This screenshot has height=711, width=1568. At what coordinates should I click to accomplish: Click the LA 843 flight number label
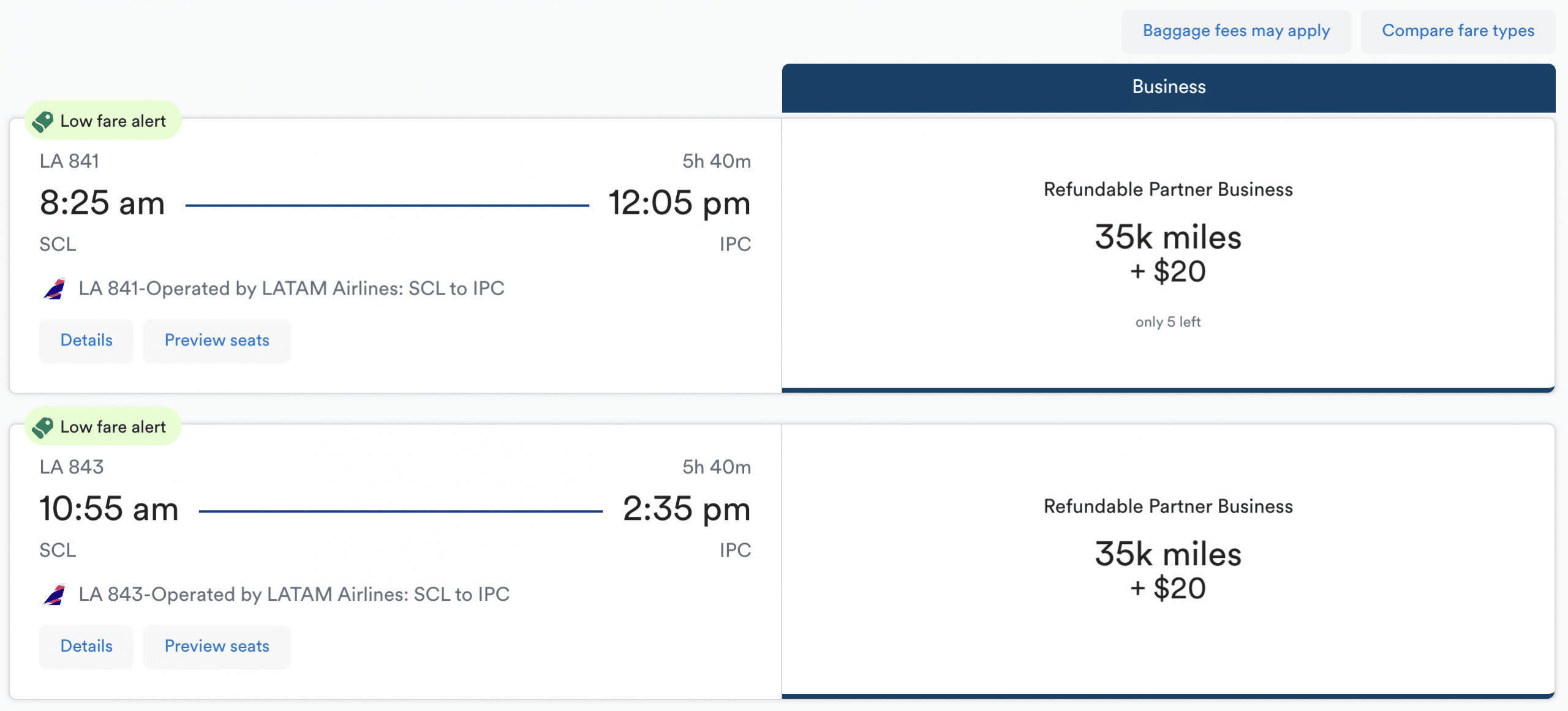(x=72, y=467)
